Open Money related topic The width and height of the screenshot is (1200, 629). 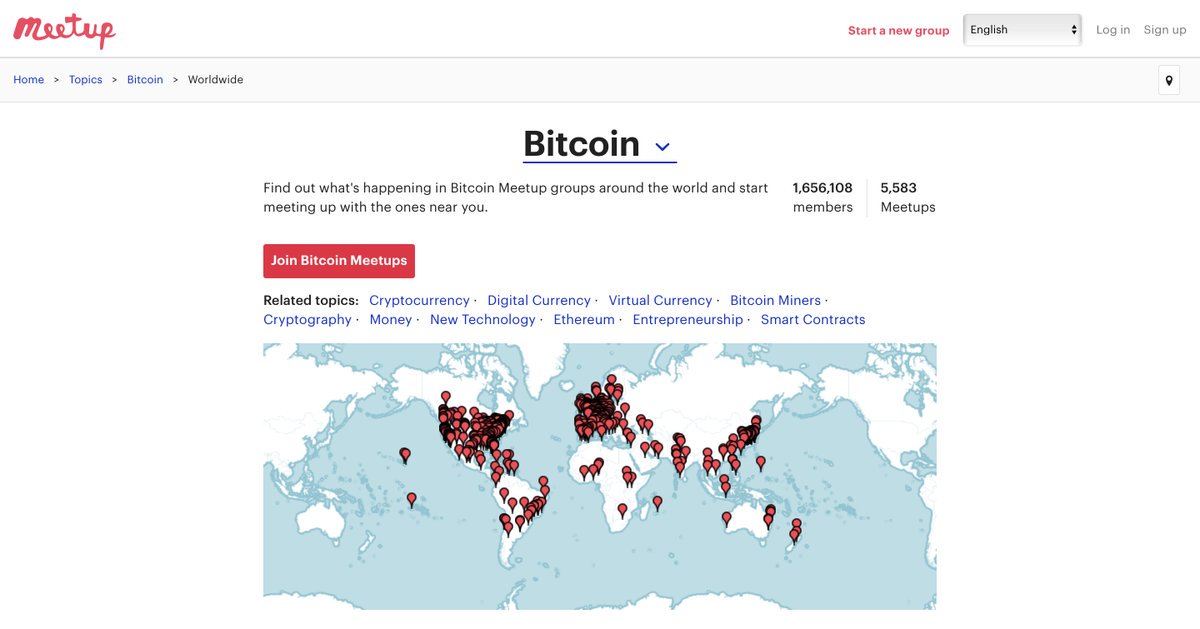coord(391,320)
